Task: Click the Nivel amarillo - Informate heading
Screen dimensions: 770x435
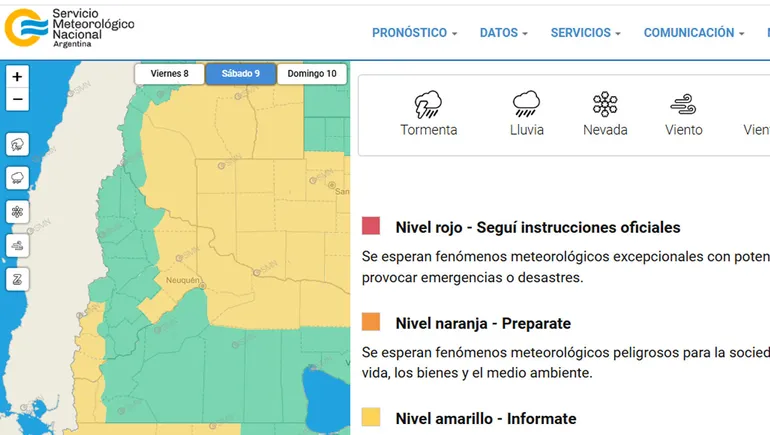Action: pos(486,419)
